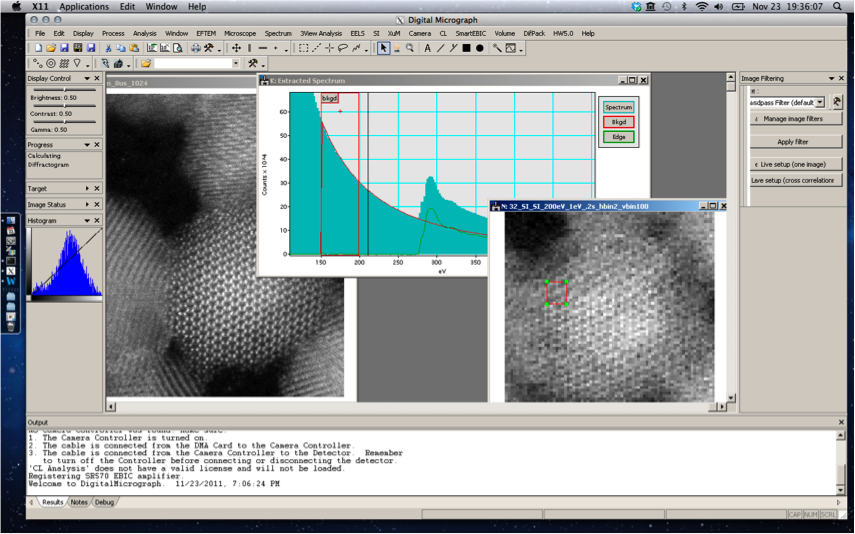Select the line ROI tool
Viewport: 855px width, 534px height.
pos(316,49)
